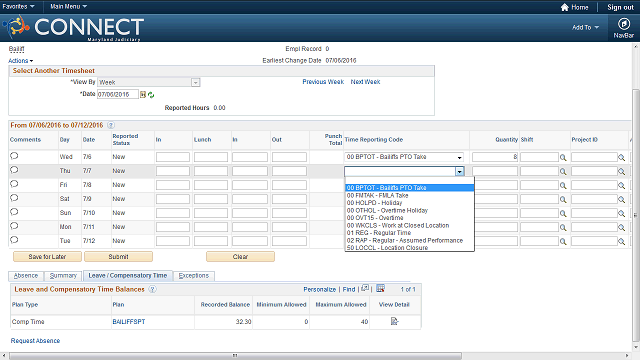Click the view all popup icon next to Find

click(365, 288)
